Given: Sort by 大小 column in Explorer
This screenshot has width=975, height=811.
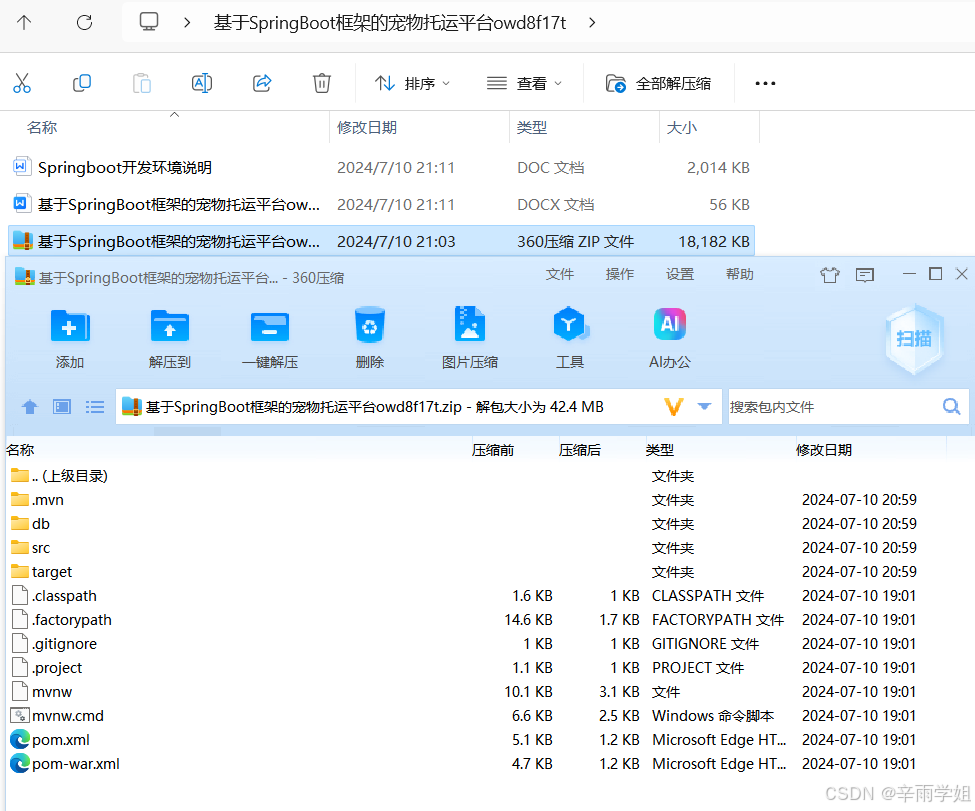Looking at the screenshot, I should pyautogui.click(x=682, y=127).
